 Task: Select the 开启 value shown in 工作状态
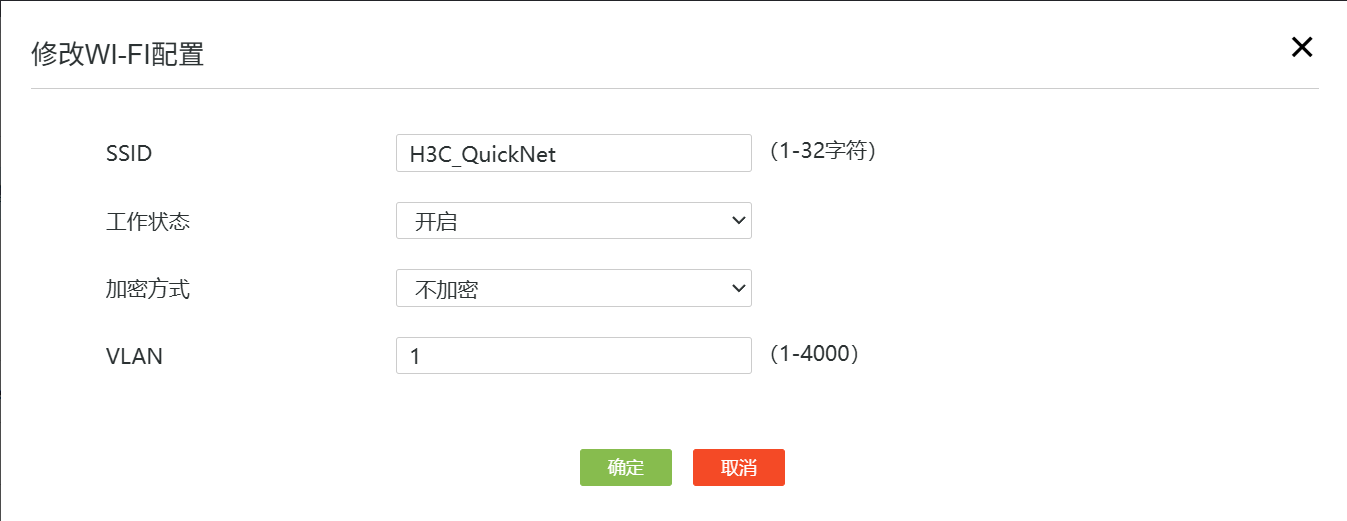[436, 222]
